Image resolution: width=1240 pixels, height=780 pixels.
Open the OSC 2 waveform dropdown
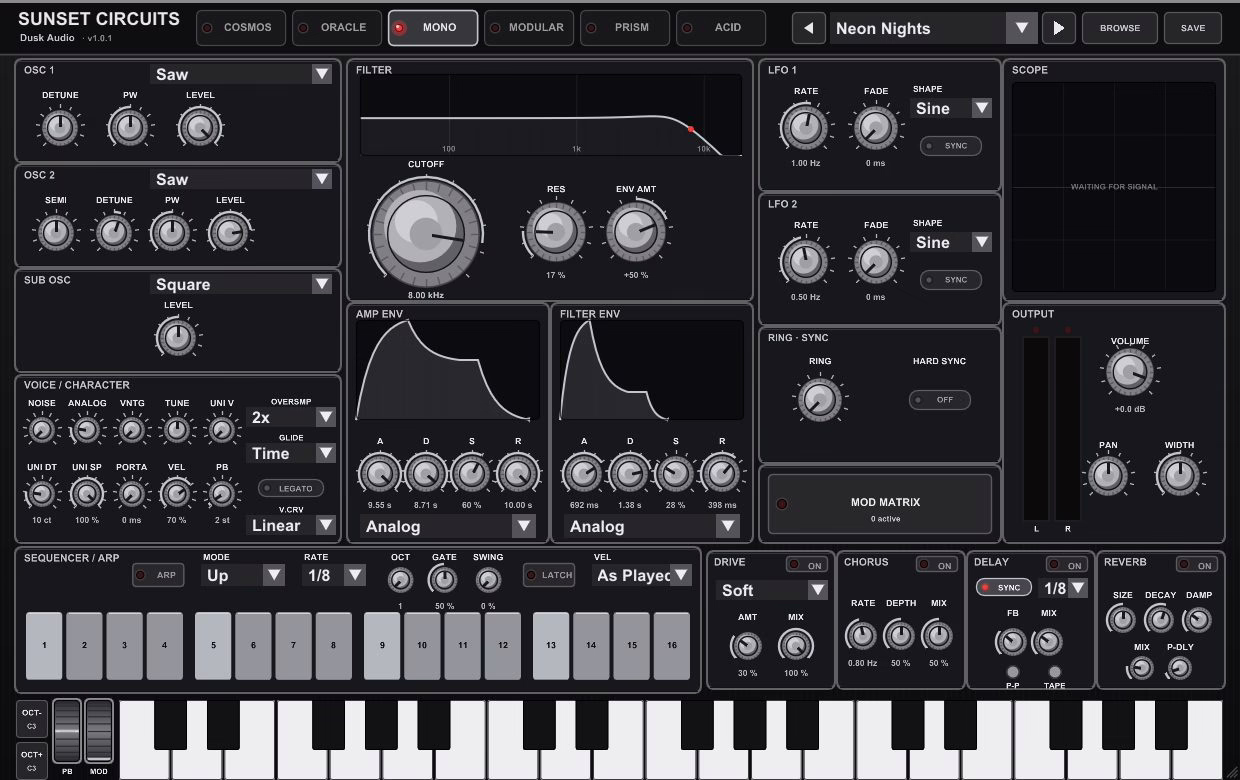coord(241,179)
